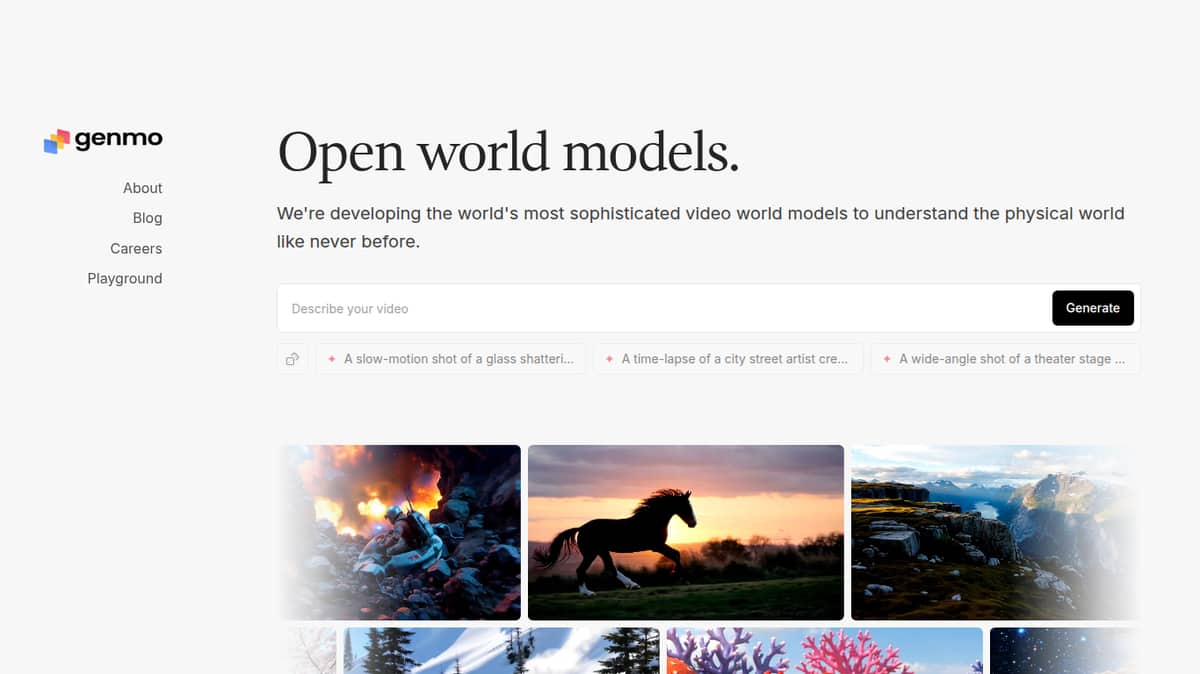
Task: Open the About page
Action: [142, 188]
